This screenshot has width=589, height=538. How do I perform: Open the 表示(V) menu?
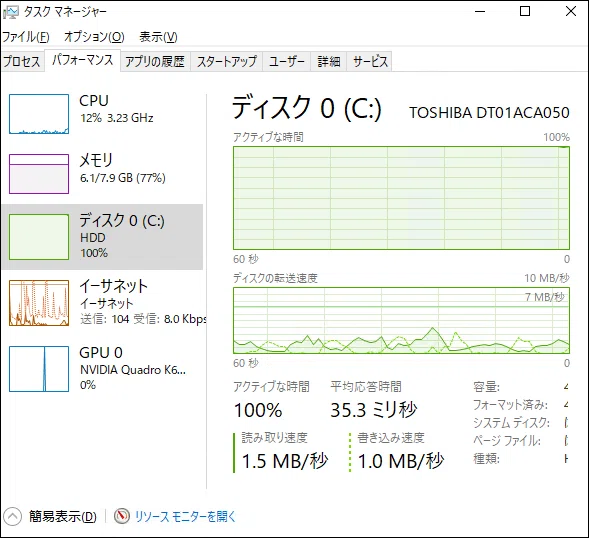(x=158, y=36)
